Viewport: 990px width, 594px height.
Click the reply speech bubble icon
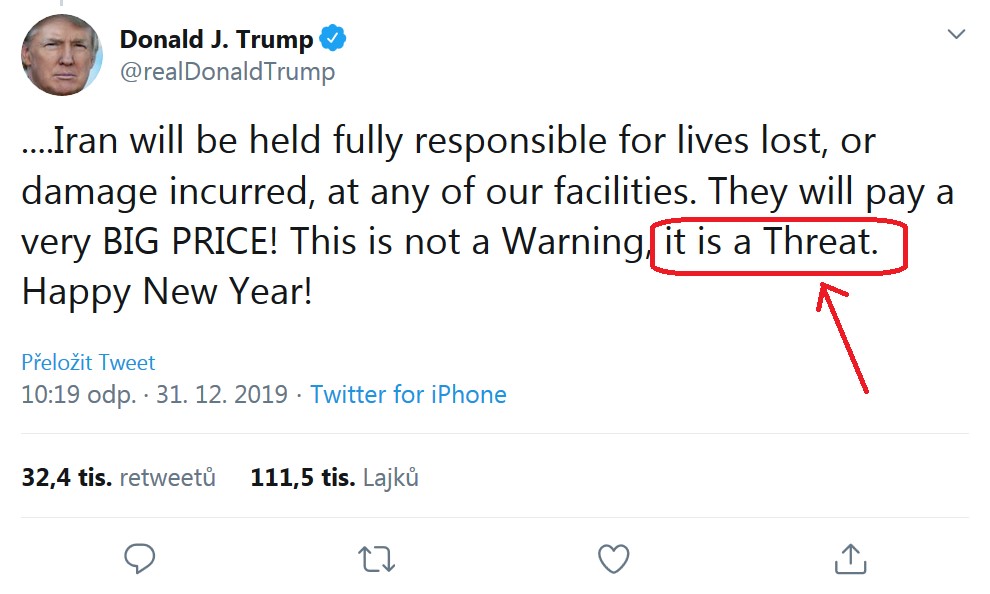[x=139, y=558]
